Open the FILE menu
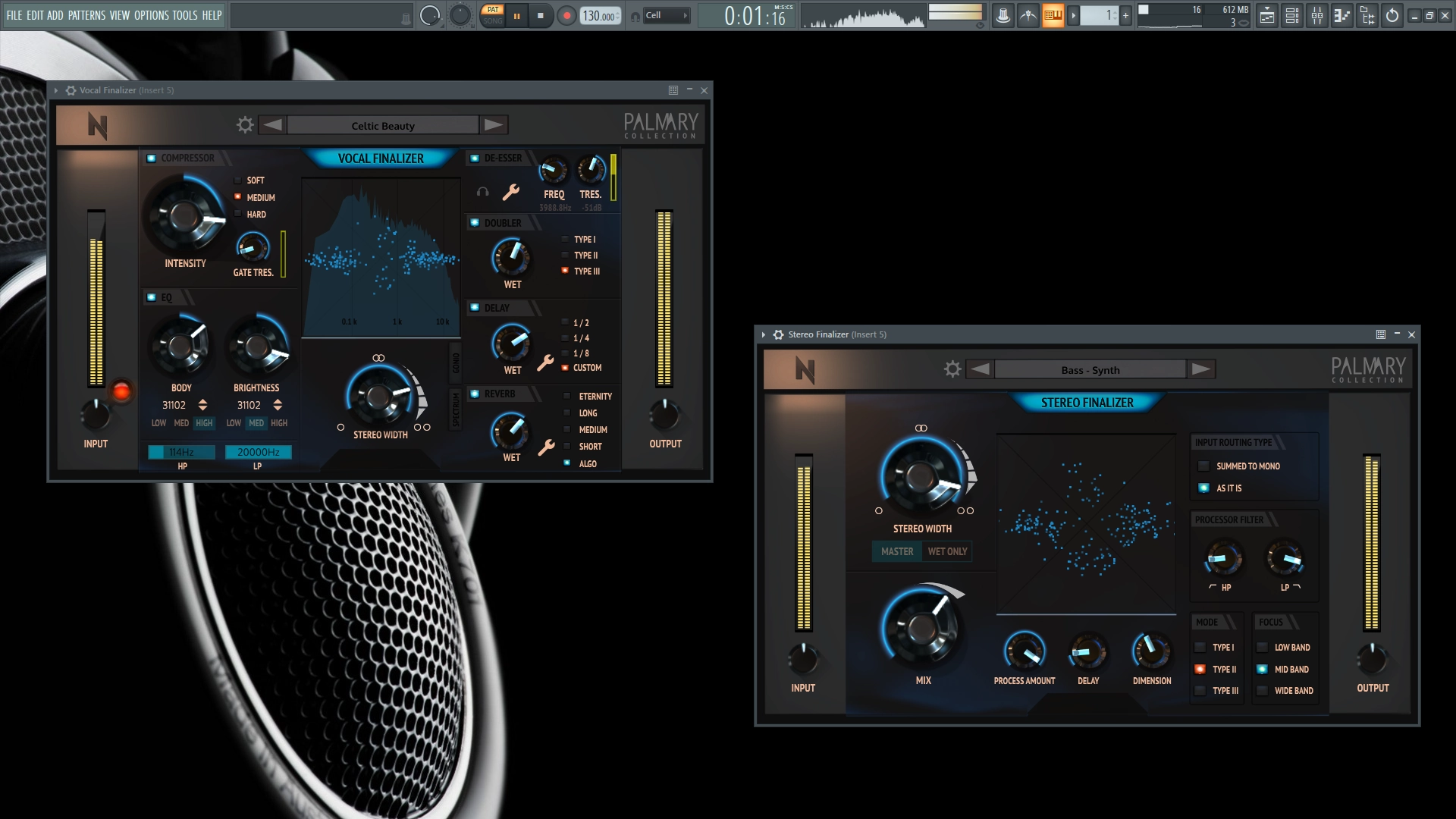 click(14, 15)
